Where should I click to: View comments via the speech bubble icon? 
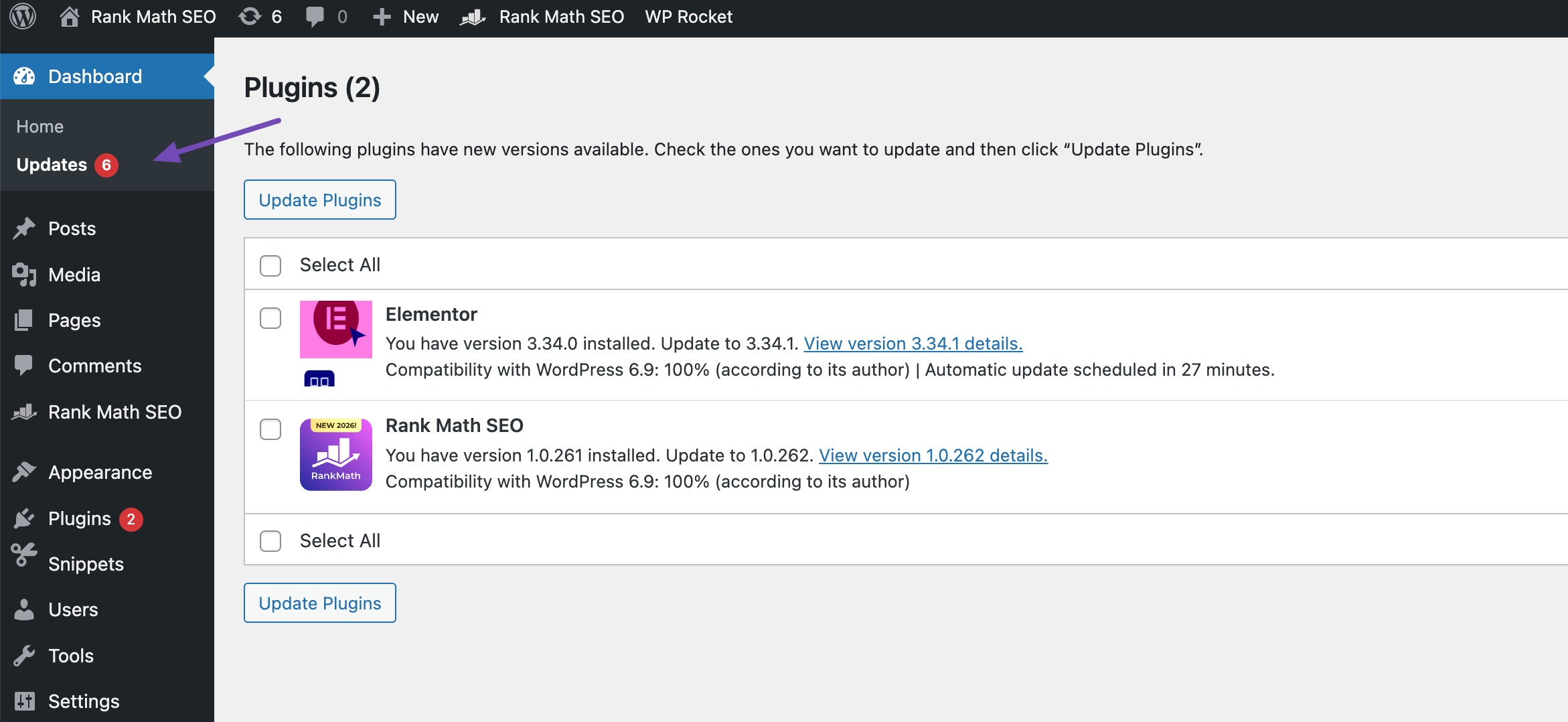(x=315, y=17)
